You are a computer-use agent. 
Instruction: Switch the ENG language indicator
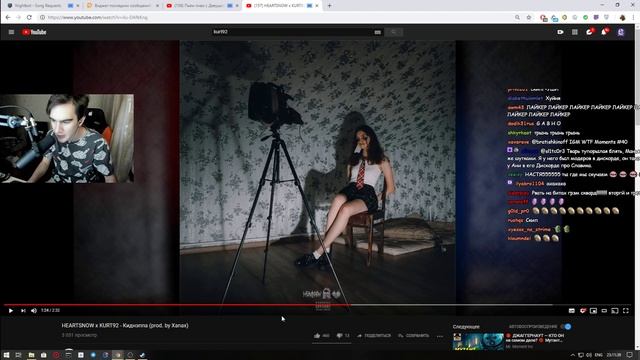[x=599, y=355]
